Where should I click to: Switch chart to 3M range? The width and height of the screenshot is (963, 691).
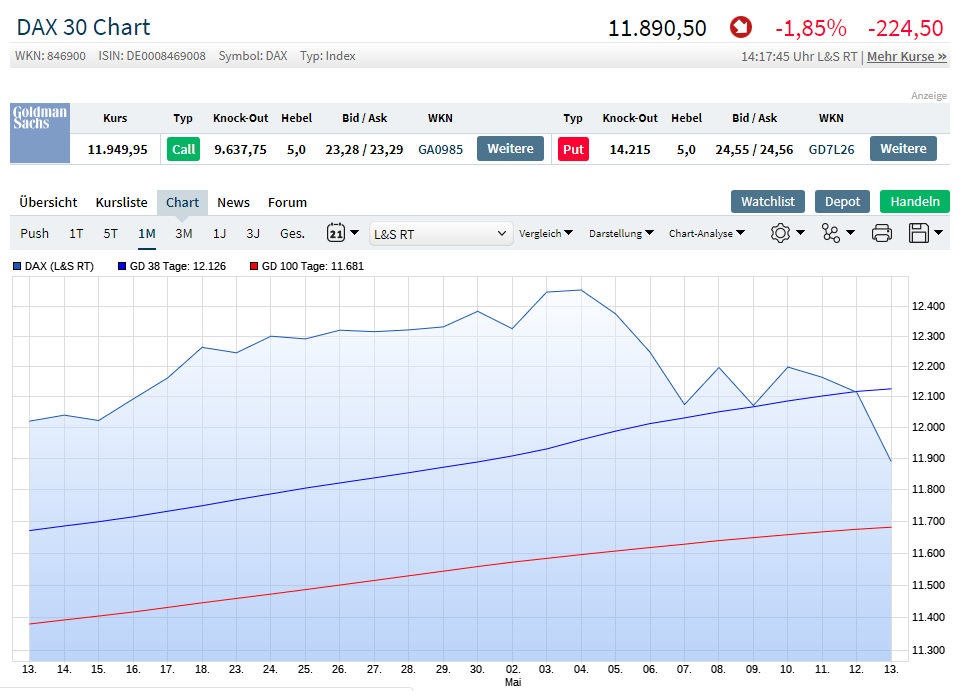click(x=184, y=233)
